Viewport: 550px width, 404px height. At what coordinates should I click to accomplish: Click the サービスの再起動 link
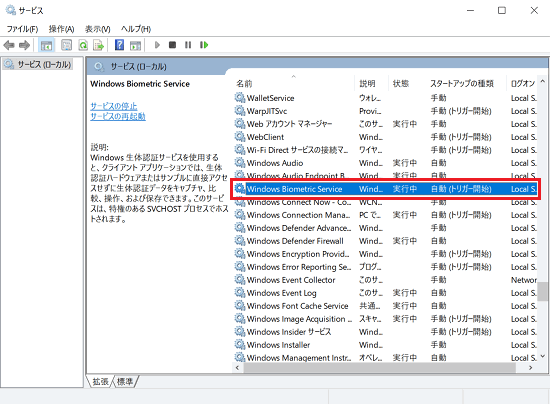118,116
